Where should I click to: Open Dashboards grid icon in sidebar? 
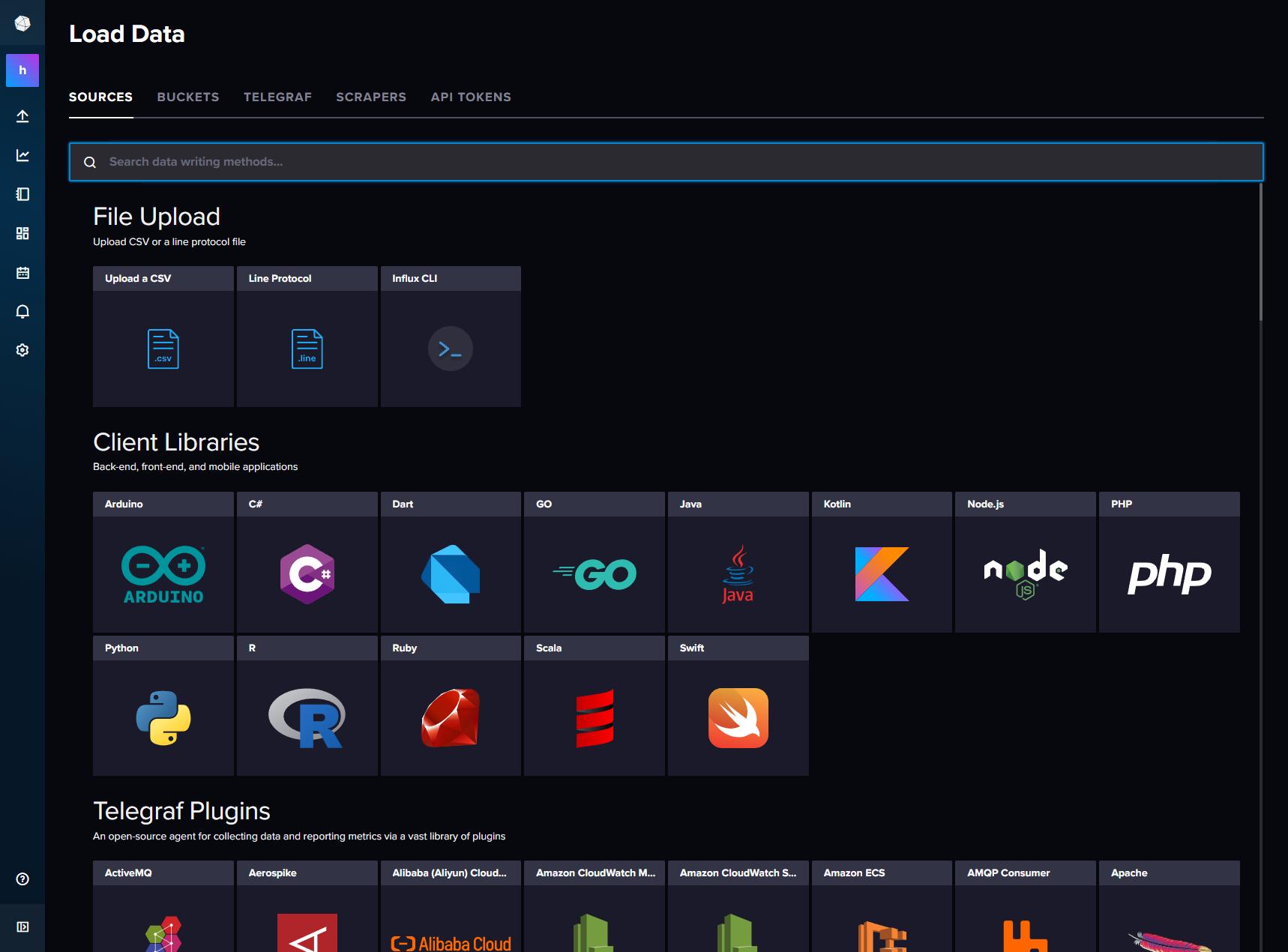pyautogui.click(x=22, y=233)
